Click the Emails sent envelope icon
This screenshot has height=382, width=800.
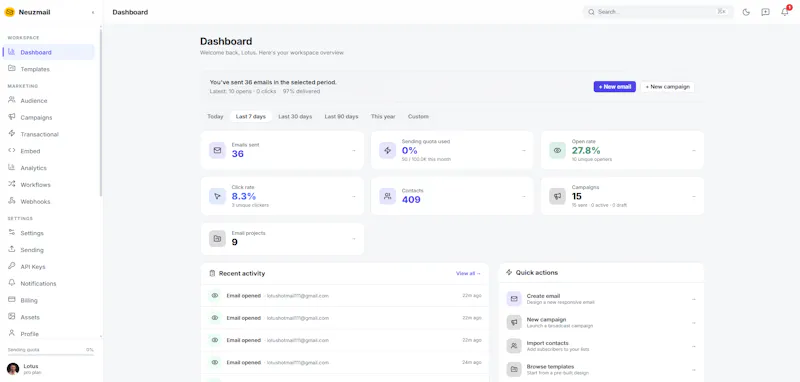[217, 150]
